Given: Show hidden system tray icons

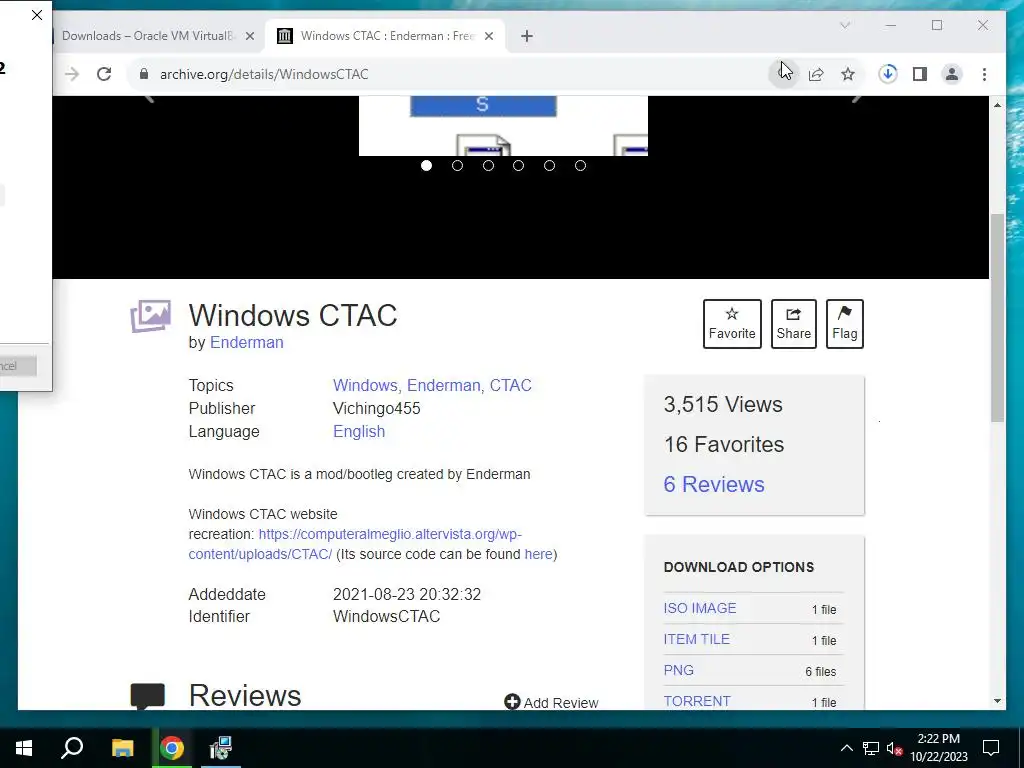Looking at the screenshot, I should tap(846, 748).
